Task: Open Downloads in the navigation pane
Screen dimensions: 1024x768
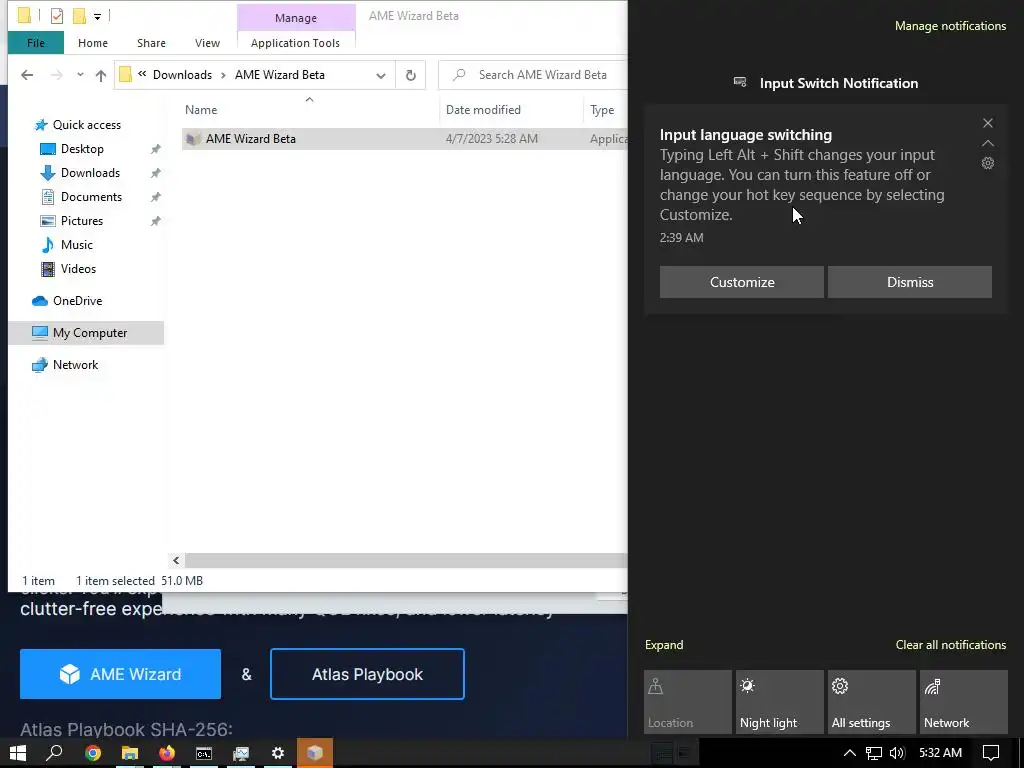Action: (90, 173)
